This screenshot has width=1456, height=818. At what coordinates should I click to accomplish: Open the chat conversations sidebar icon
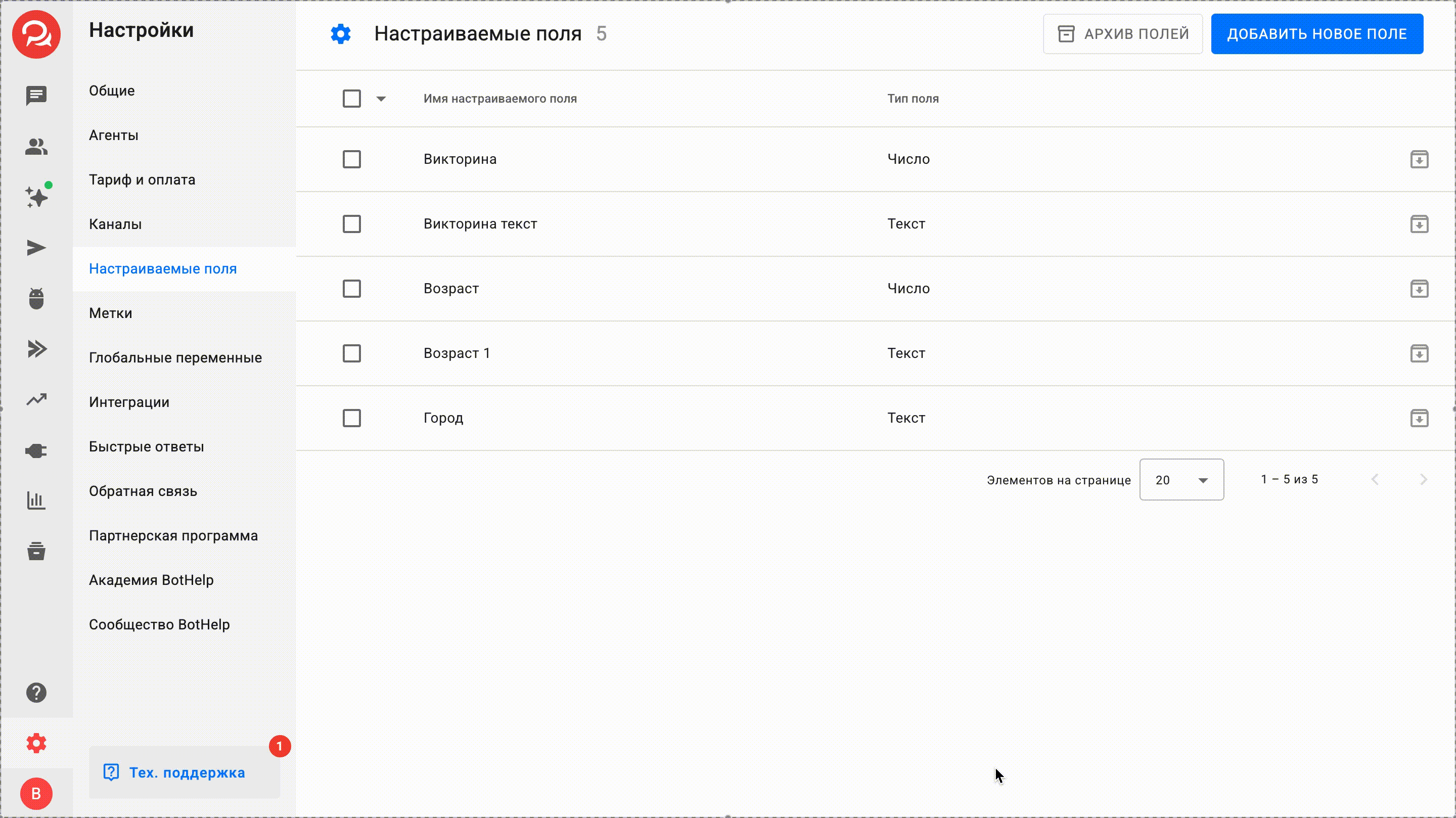pos(36,96)
